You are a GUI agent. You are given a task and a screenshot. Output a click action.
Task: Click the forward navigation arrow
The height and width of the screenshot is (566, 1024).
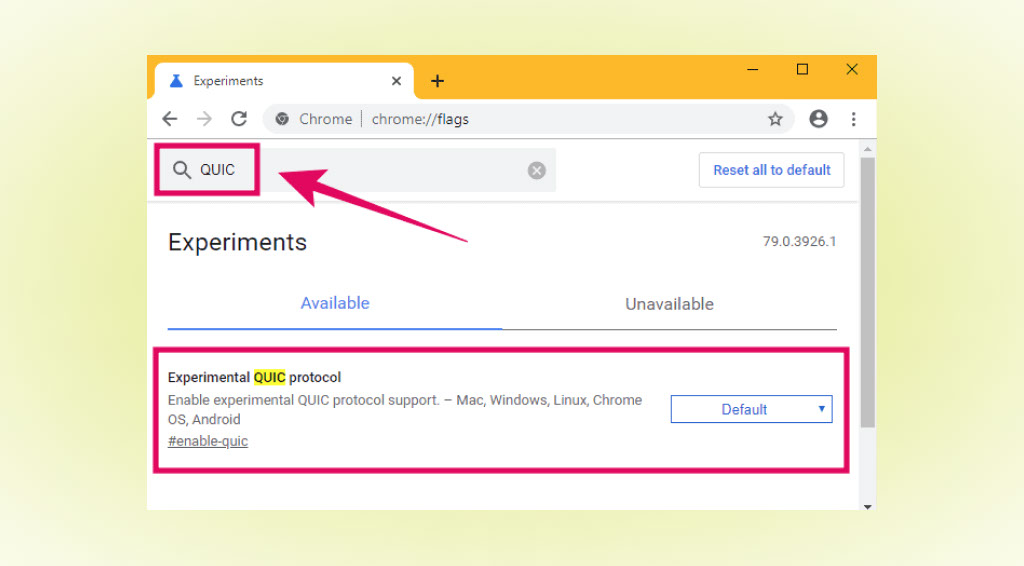click(x=204, y=119)
